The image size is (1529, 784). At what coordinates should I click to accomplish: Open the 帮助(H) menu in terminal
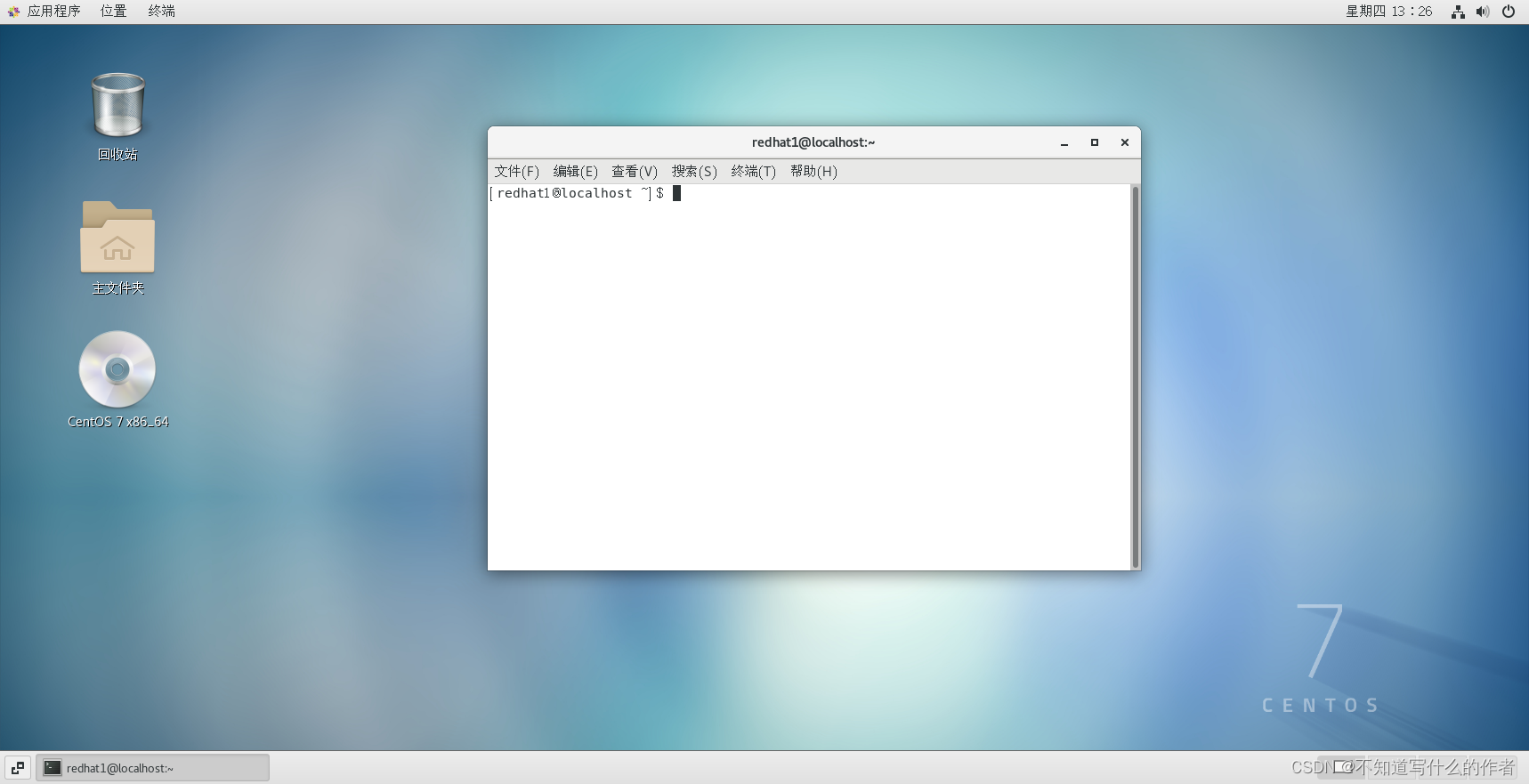[x=813, y=171]
